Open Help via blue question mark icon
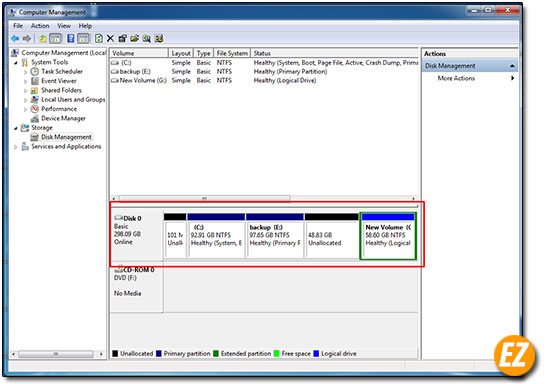546x384 pixels. [70, 39]
